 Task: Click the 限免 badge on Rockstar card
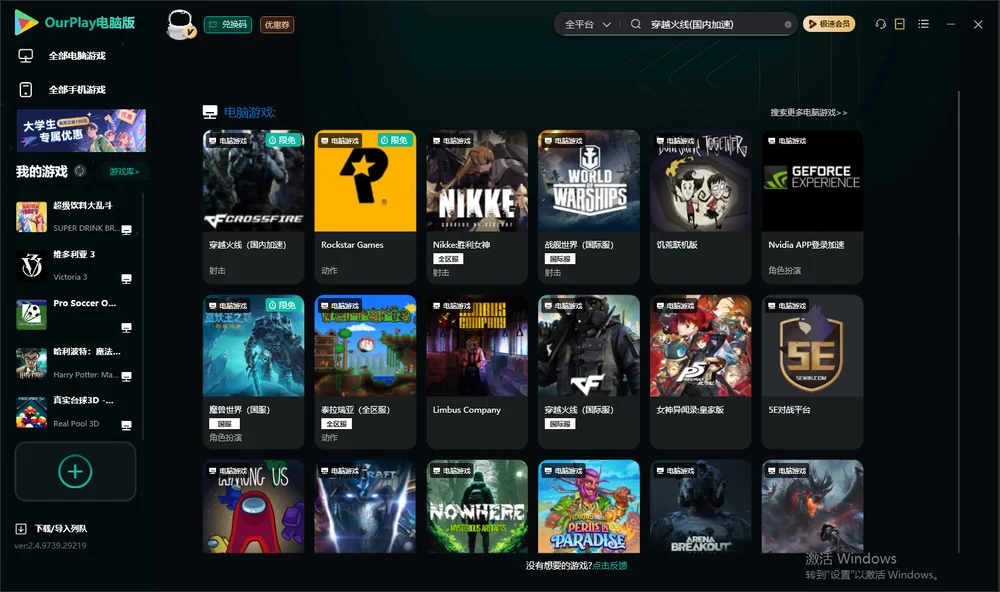[x=394, y=140]
